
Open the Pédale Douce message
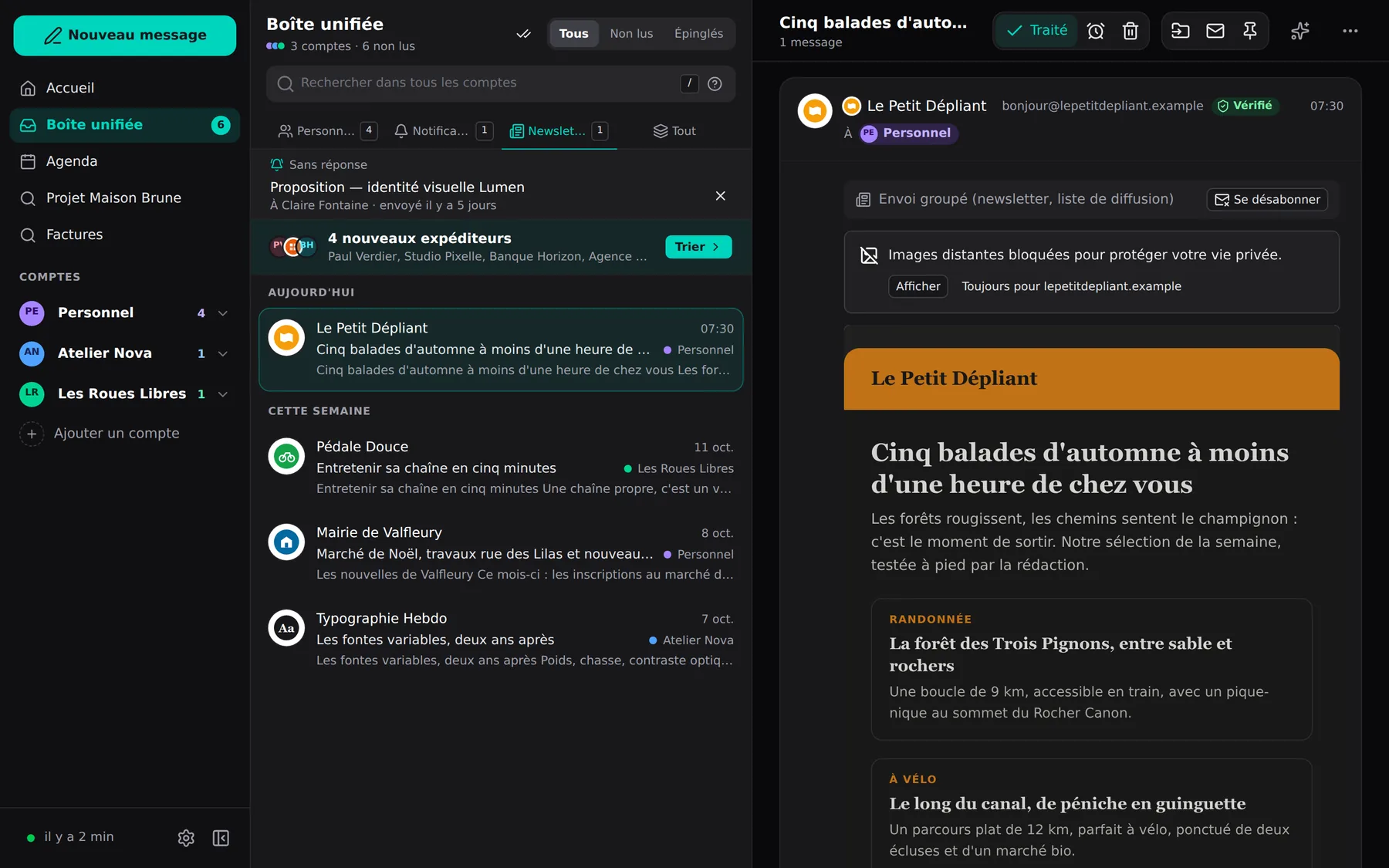point(501,468)
